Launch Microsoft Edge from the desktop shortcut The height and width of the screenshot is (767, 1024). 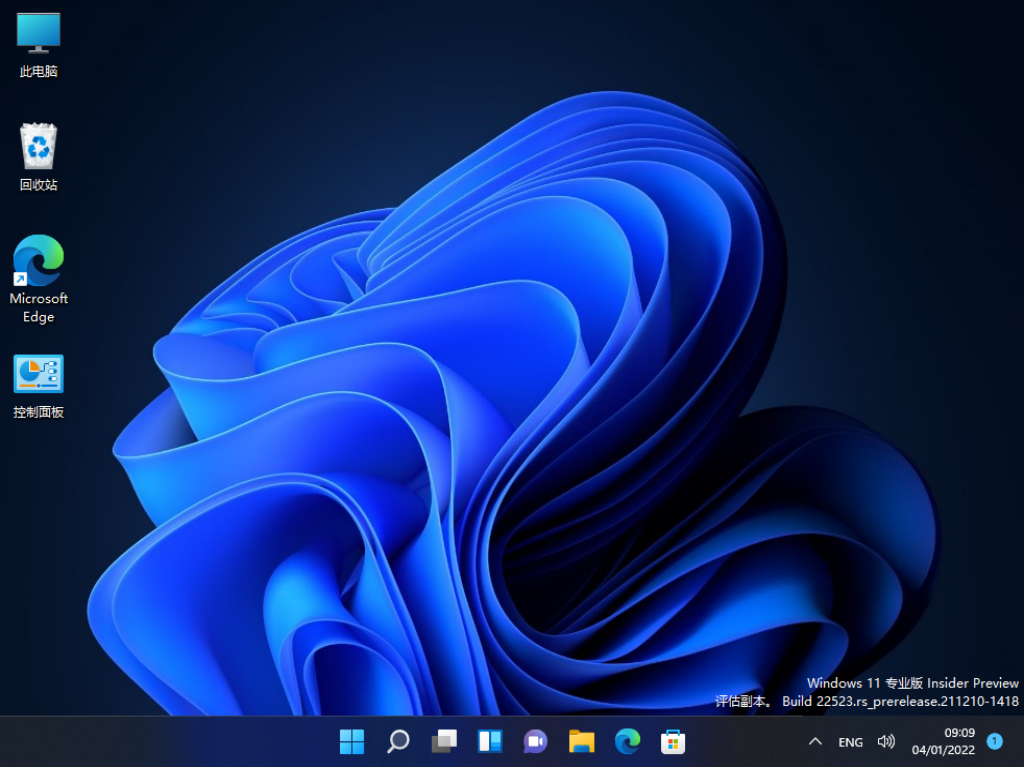pyautogui.click(x=37, y=270)
